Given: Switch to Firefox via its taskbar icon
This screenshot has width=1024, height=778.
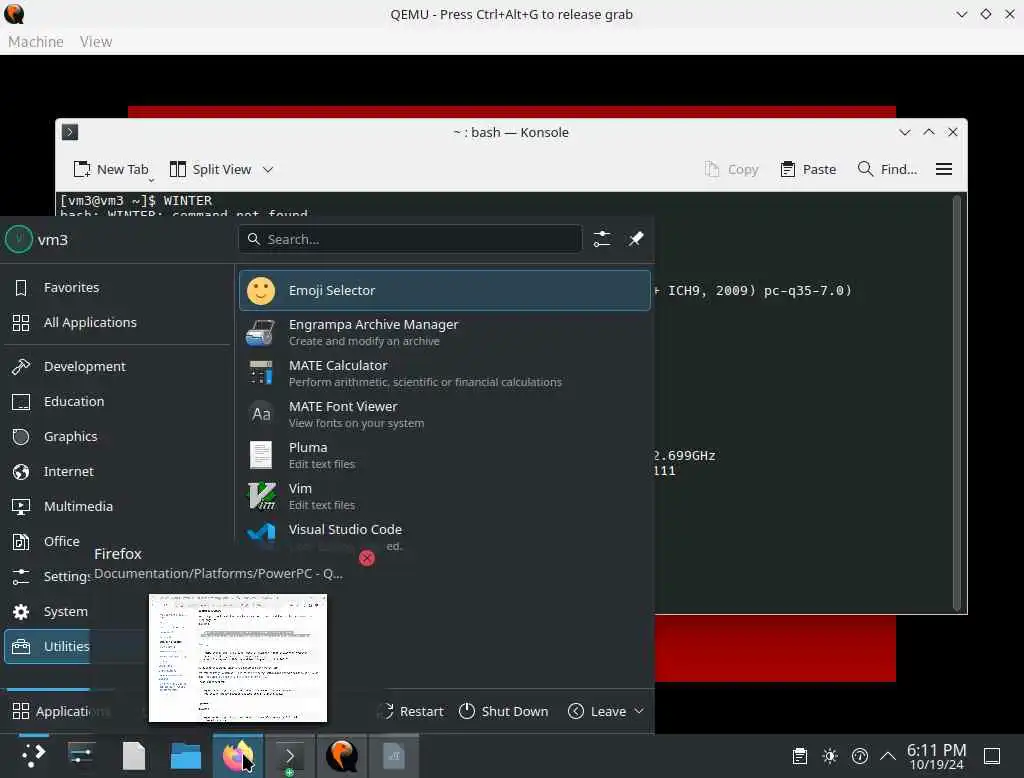Looking at the screenshot, I should (238, 756).
